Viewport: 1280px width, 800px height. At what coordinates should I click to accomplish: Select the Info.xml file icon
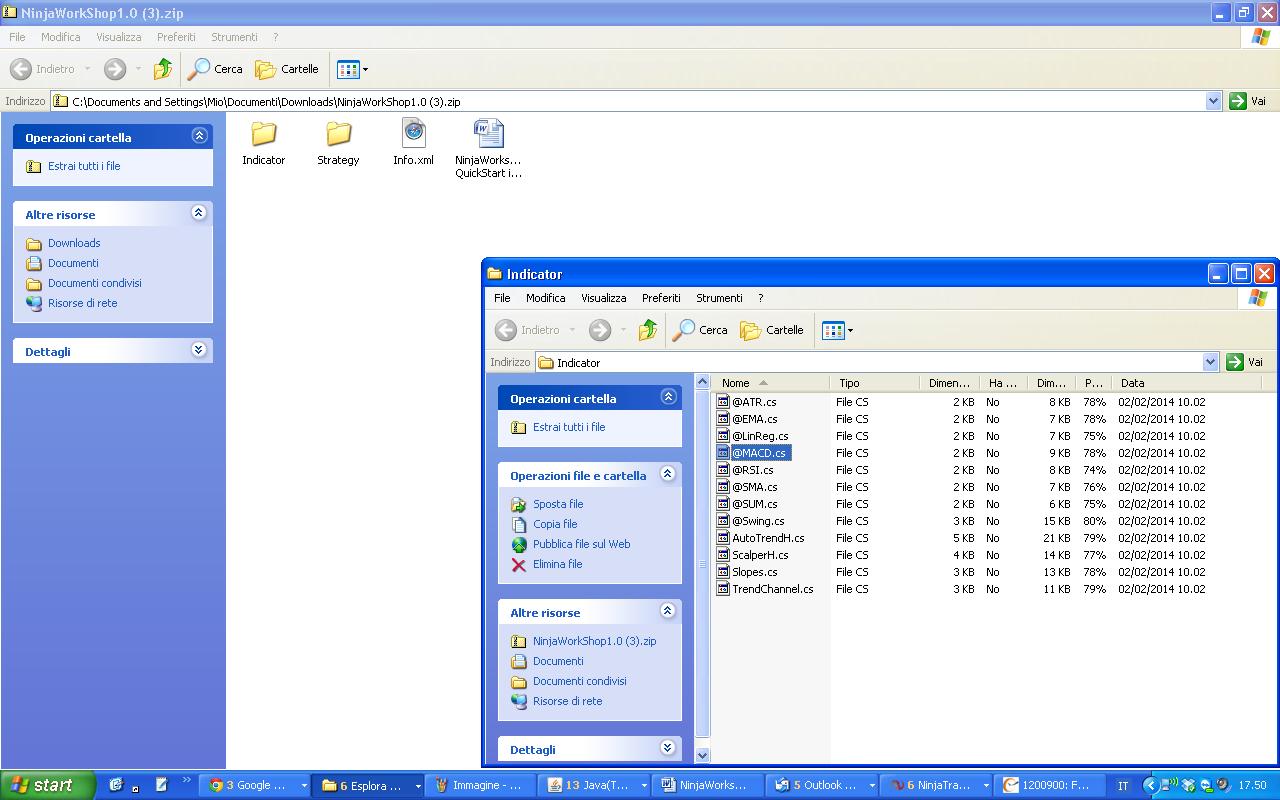tap(413, 143)
